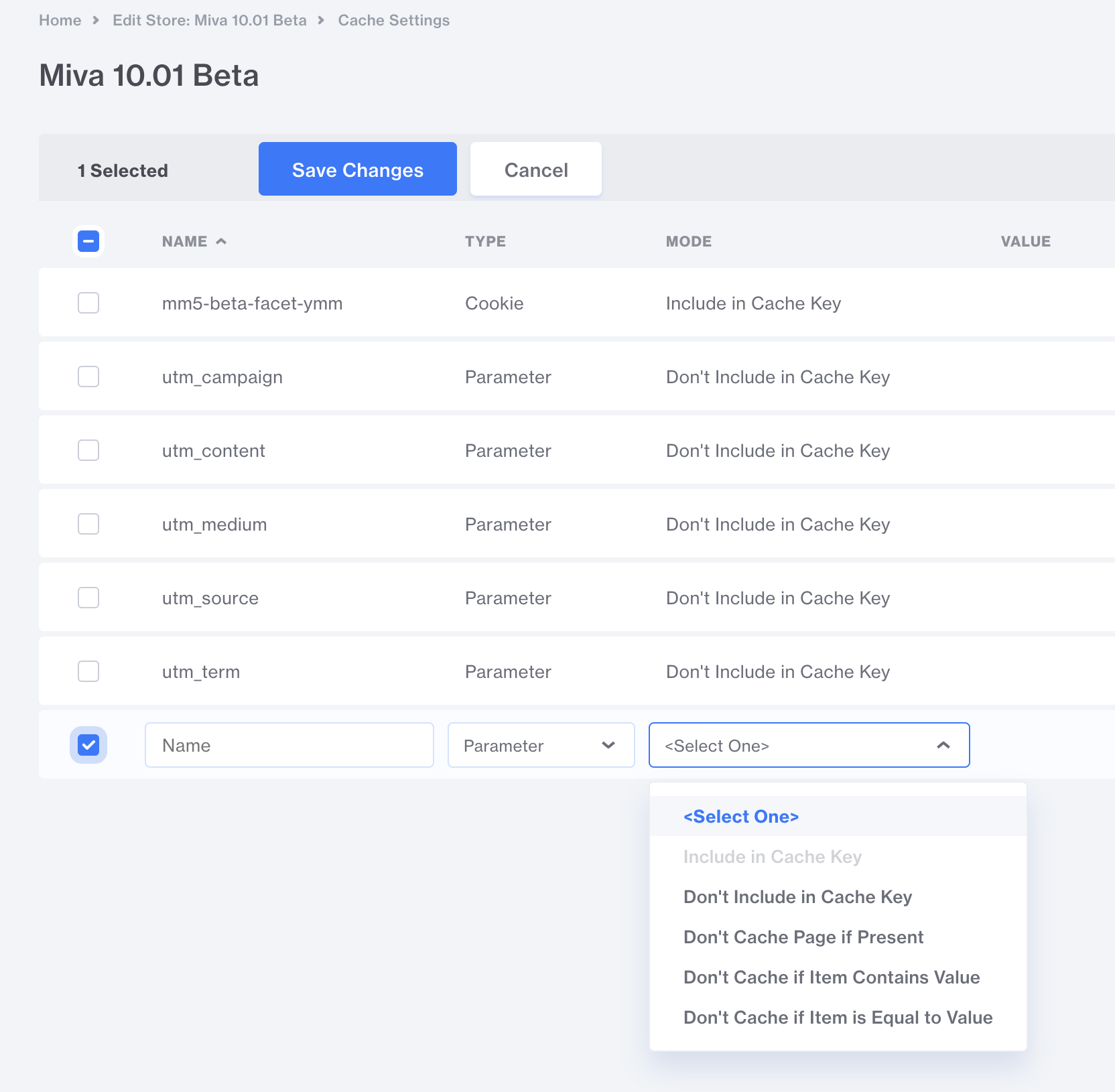Choose the <Select One> menu option
Image resolution: width=1115 pixels, height=1092 pixels.
point(838,816)
